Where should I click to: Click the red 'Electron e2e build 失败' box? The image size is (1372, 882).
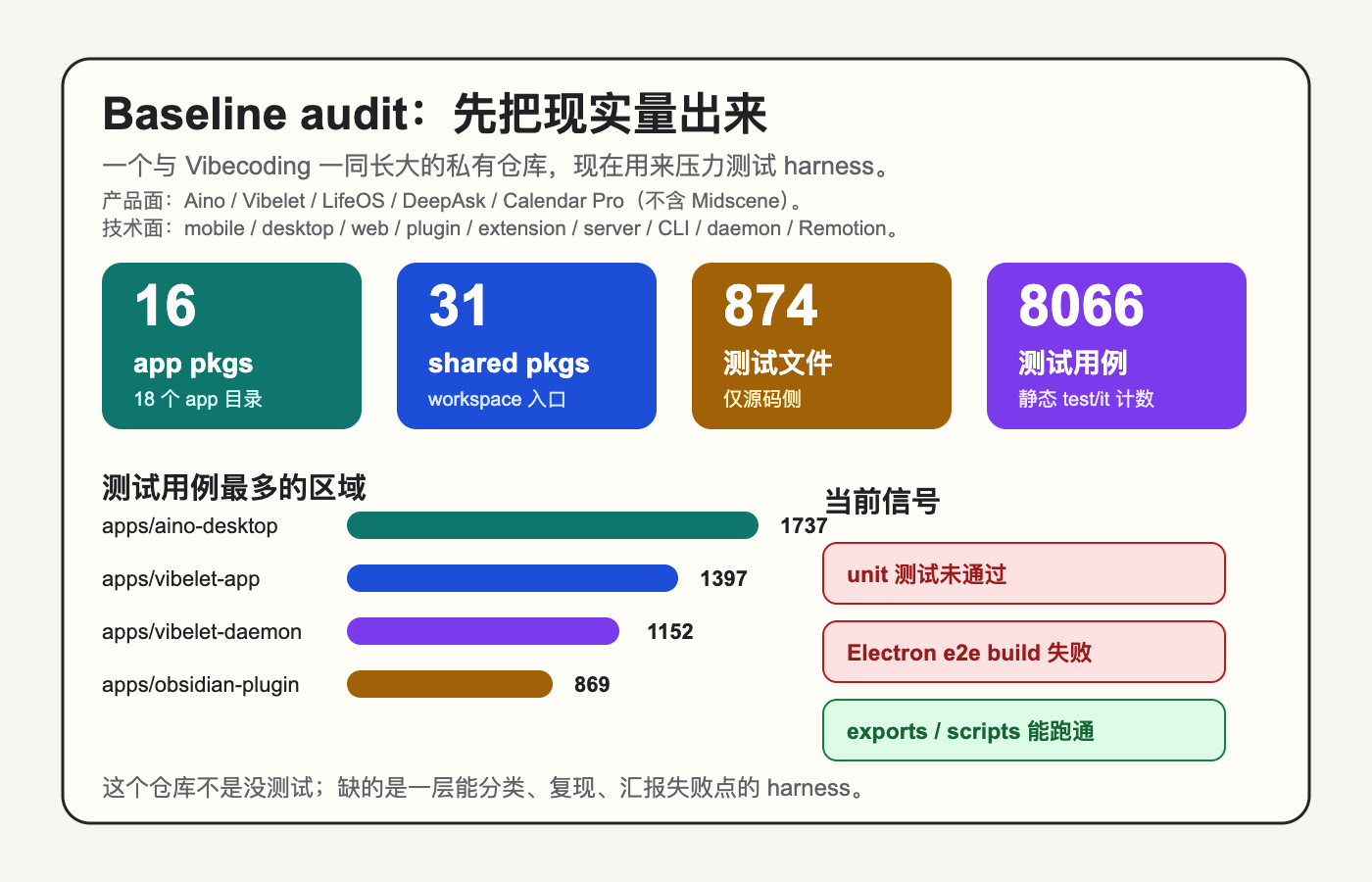1024,652
